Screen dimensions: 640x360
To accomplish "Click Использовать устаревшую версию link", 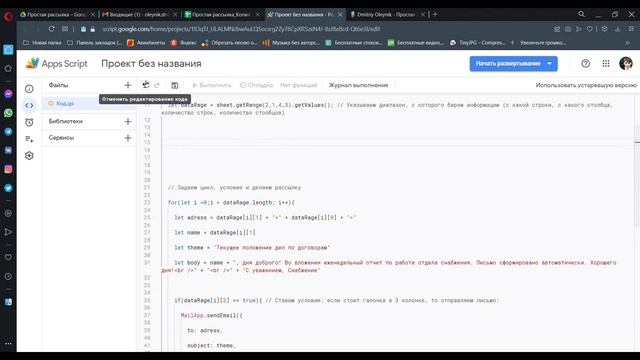I will click(x=586, y=85).
